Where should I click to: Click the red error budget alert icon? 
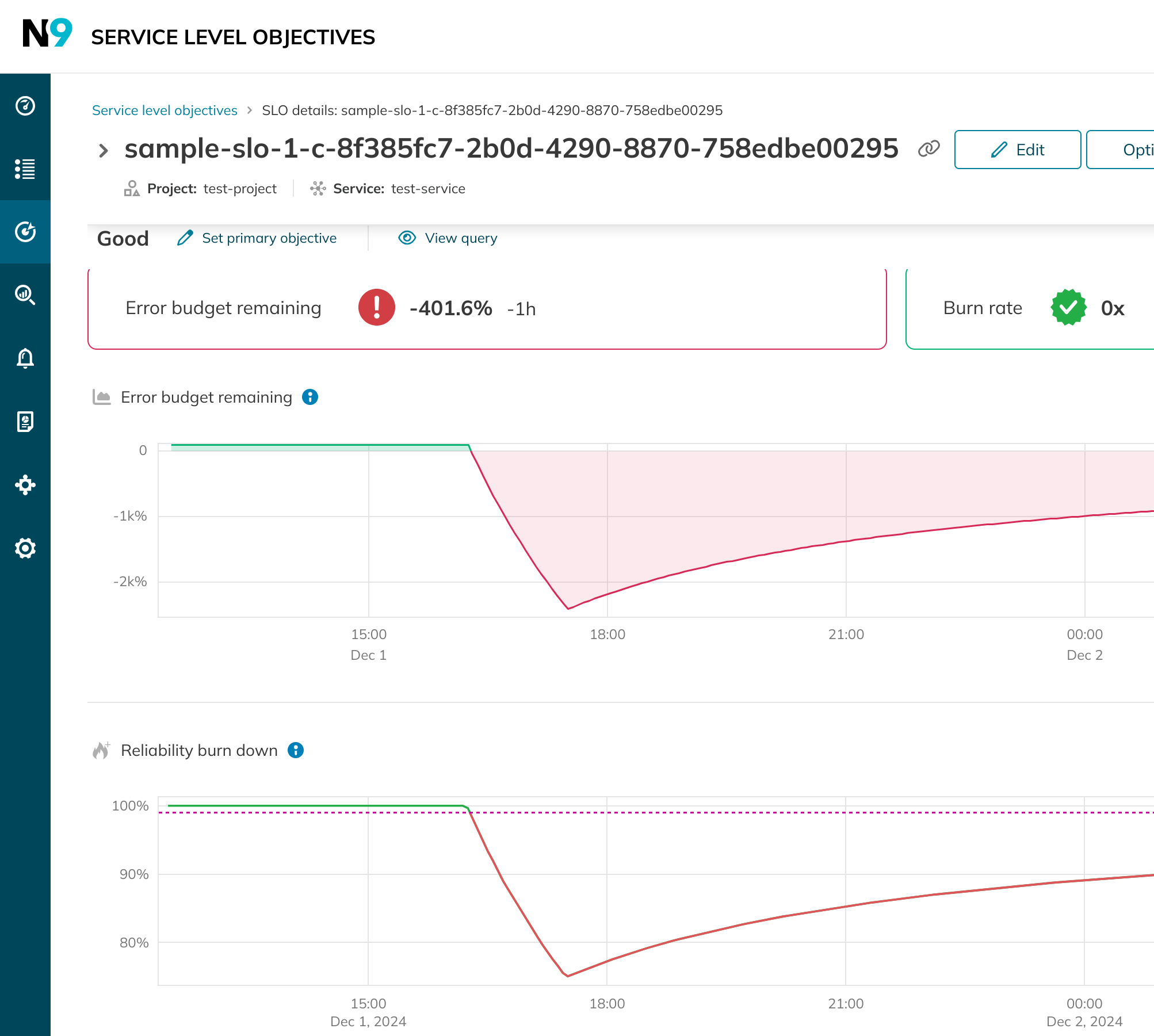tap(377, 307)
